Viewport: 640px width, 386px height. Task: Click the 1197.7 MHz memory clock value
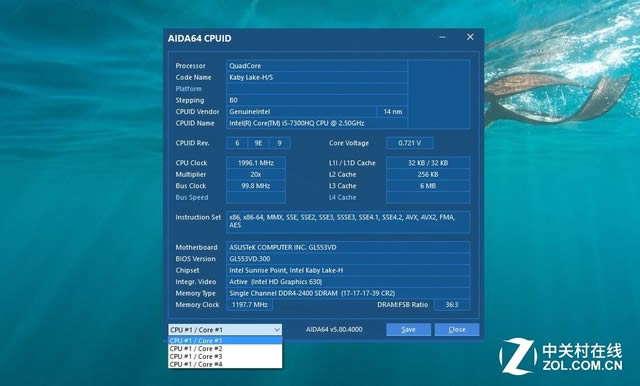[x=249, y=304]
